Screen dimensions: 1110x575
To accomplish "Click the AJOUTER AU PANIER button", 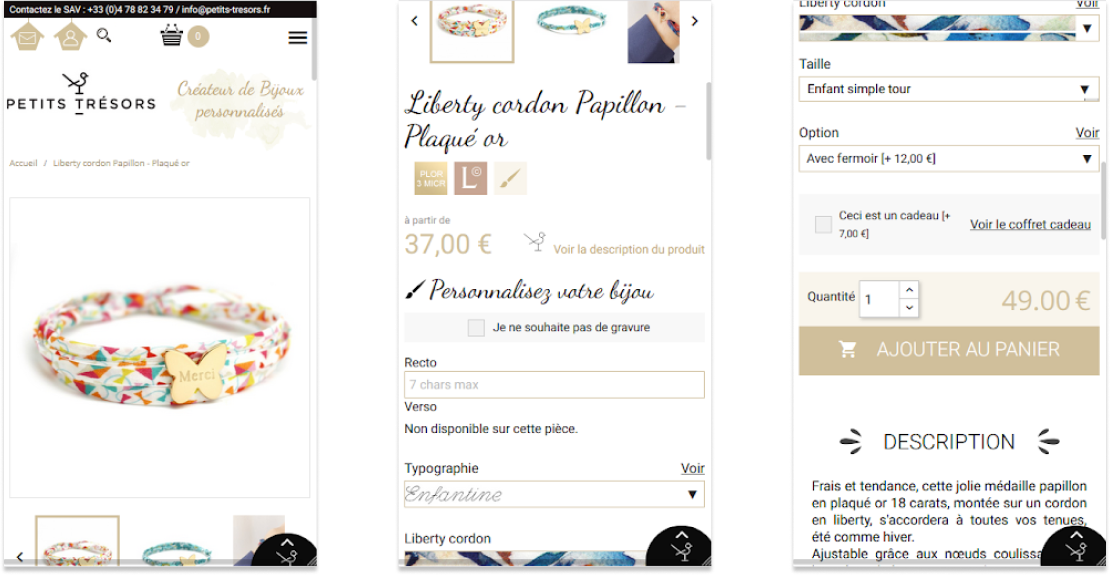I will [x=949, y=350].
